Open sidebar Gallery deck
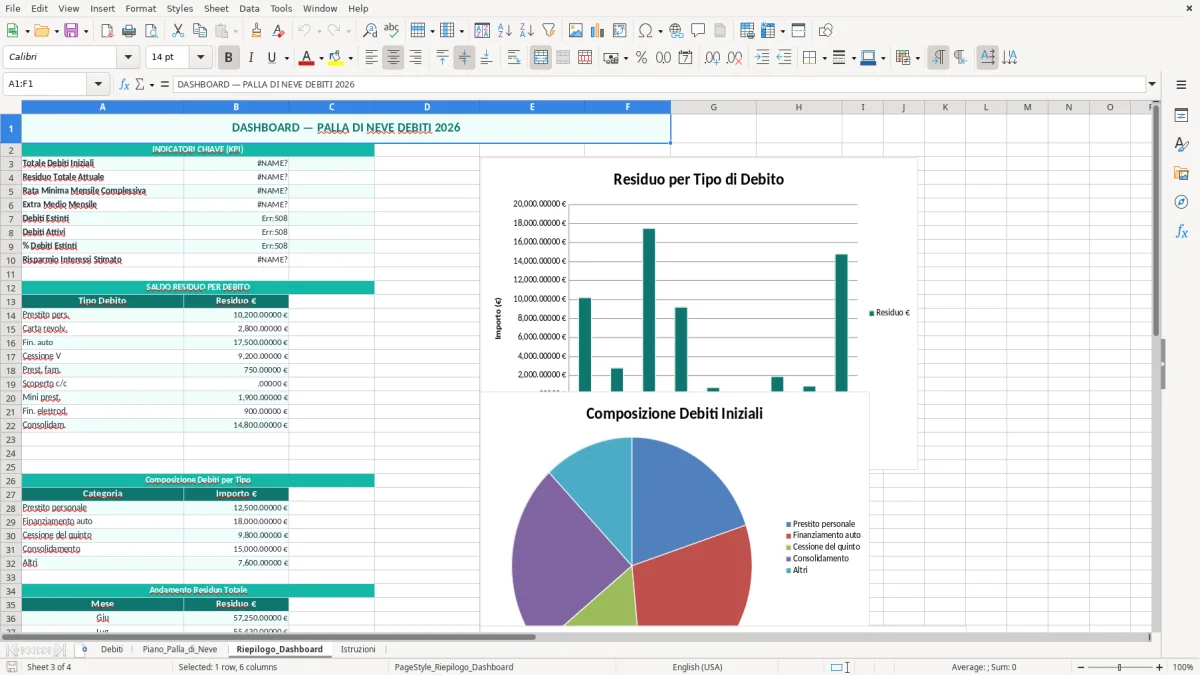The width and height of the screenshot is (1200, 675). [x=1181, y=173]
